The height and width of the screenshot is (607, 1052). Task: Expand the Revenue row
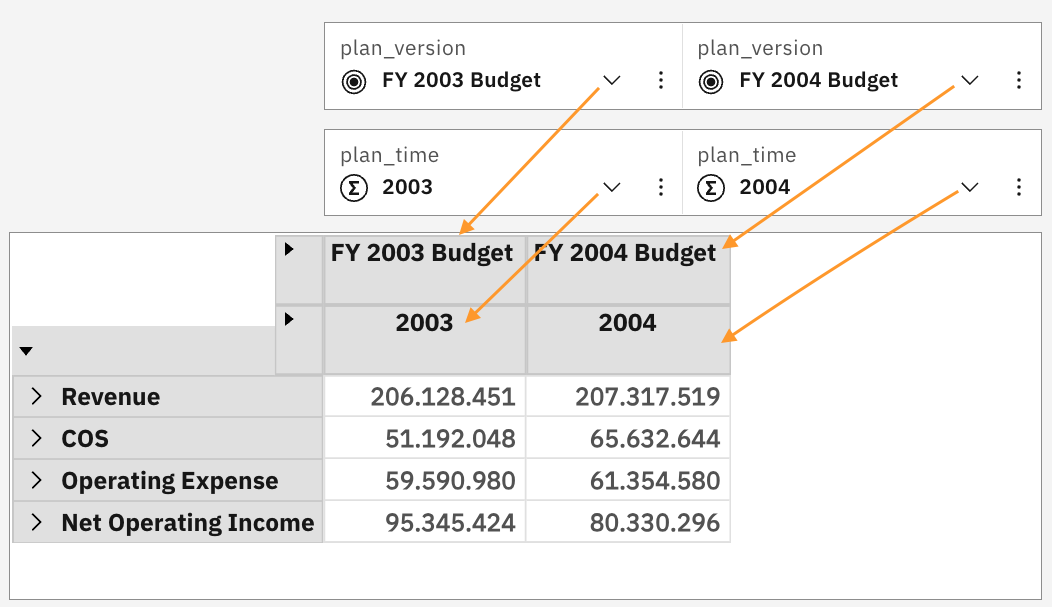[37, 397]
